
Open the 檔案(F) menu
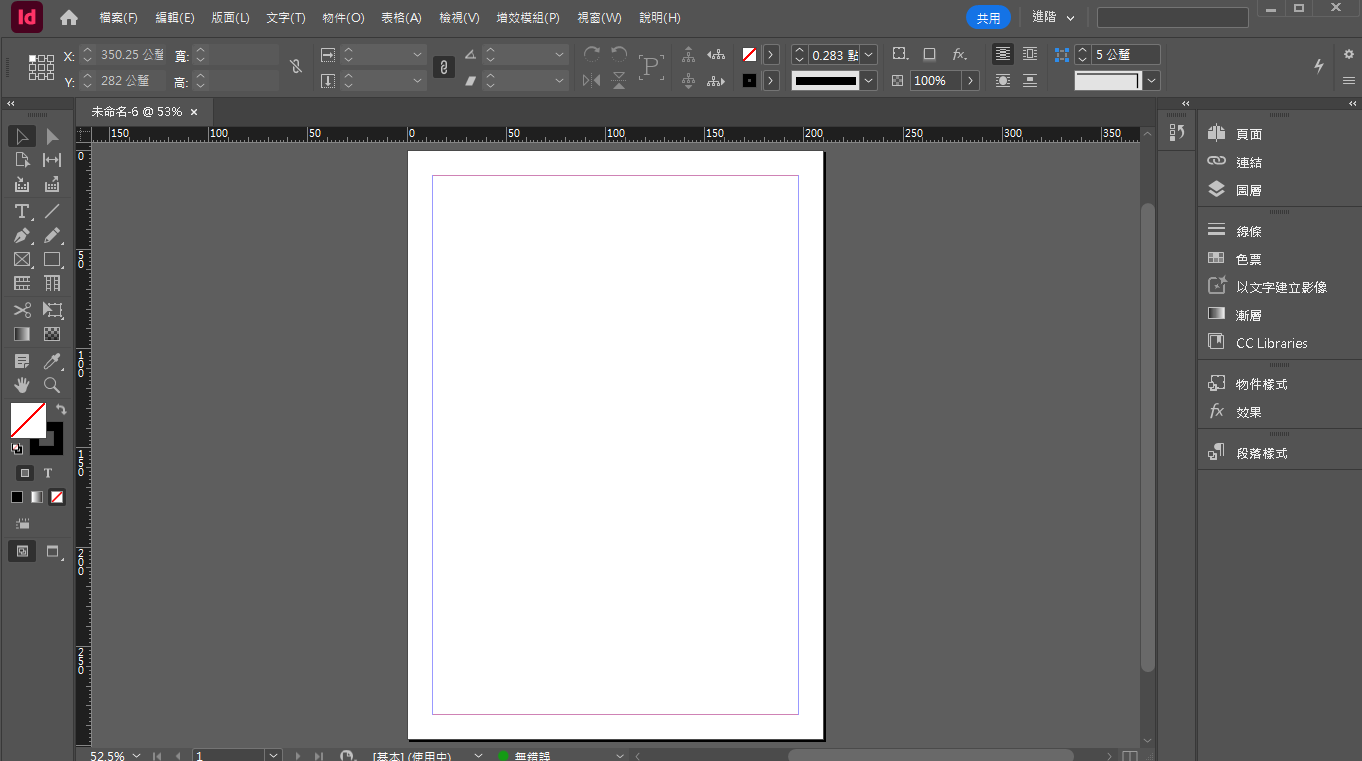(118, 18)
